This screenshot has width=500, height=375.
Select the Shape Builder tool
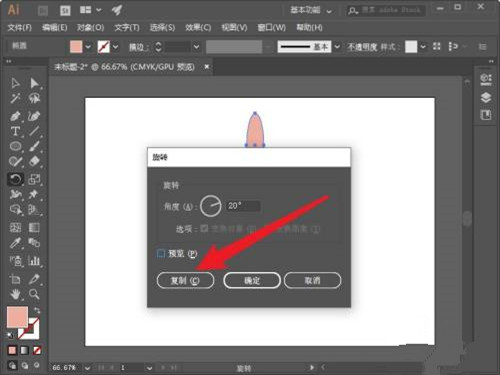[15, 209]
